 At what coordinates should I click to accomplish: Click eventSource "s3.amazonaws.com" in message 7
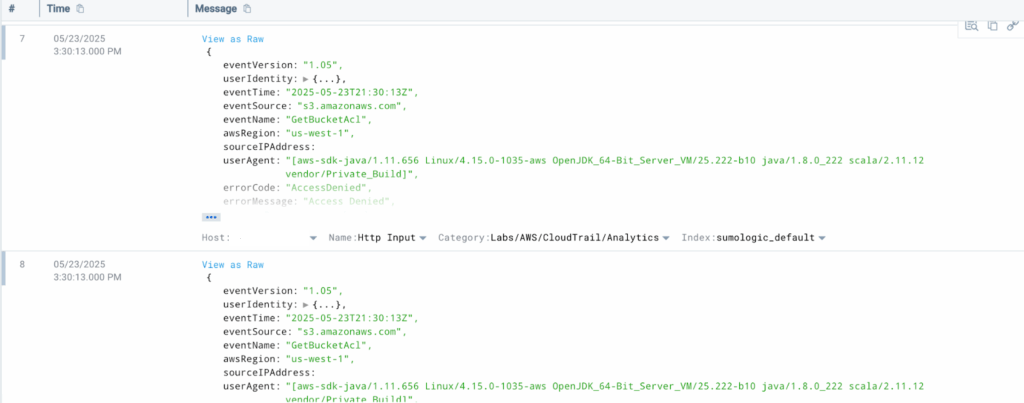[351, 106]
